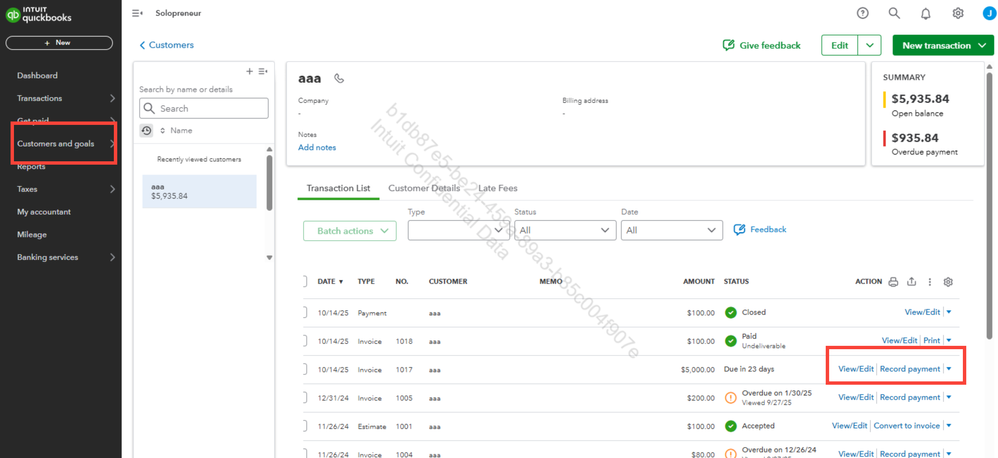This screenshot has height=458, width=998.
Task: Open the settings gear in top bar
Action: click(958, 13)
